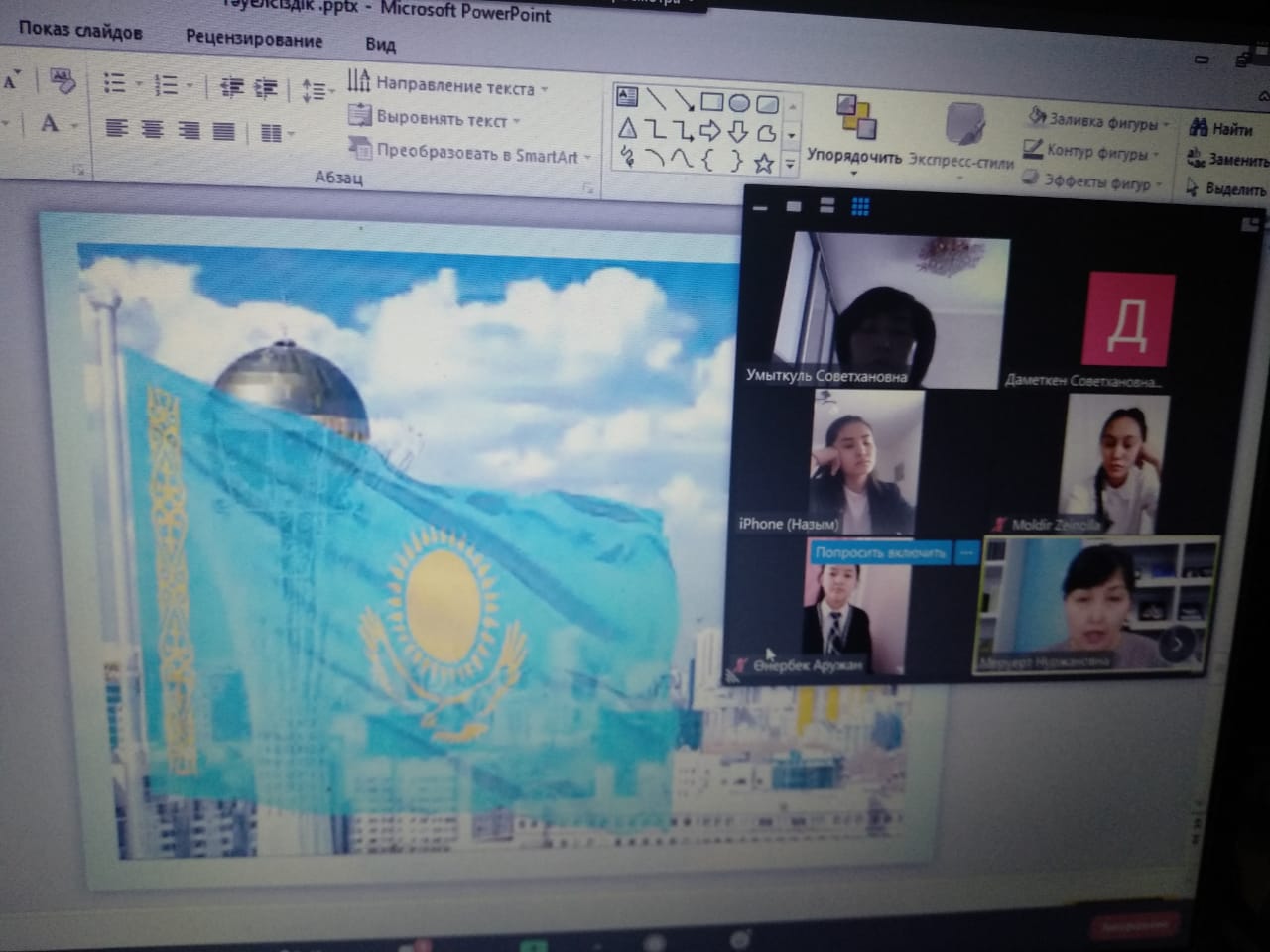Open Заливка фигуры fill color menu

1098,121
